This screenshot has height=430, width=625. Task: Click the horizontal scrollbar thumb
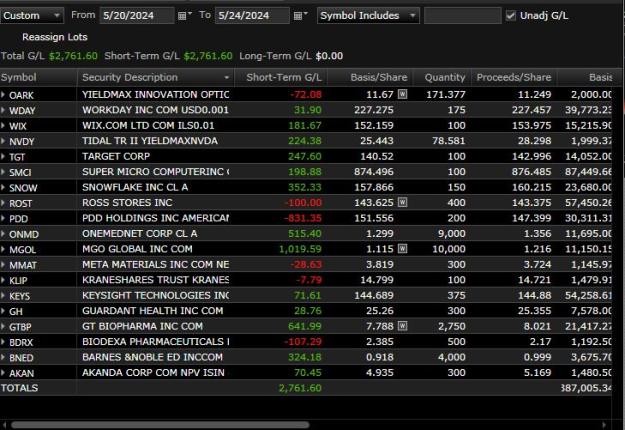click(160, 425)
